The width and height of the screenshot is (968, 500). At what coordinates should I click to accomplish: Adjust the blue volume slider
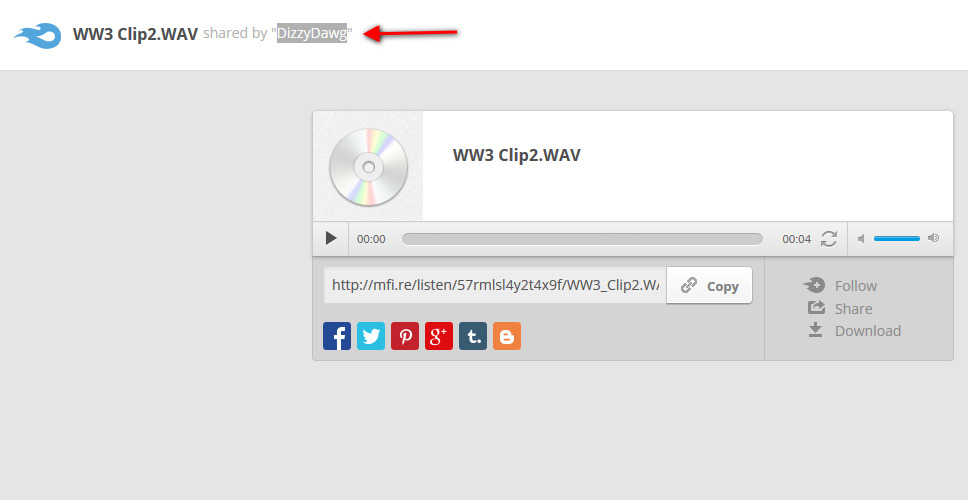pyautogui.click(x=896, y=238)
